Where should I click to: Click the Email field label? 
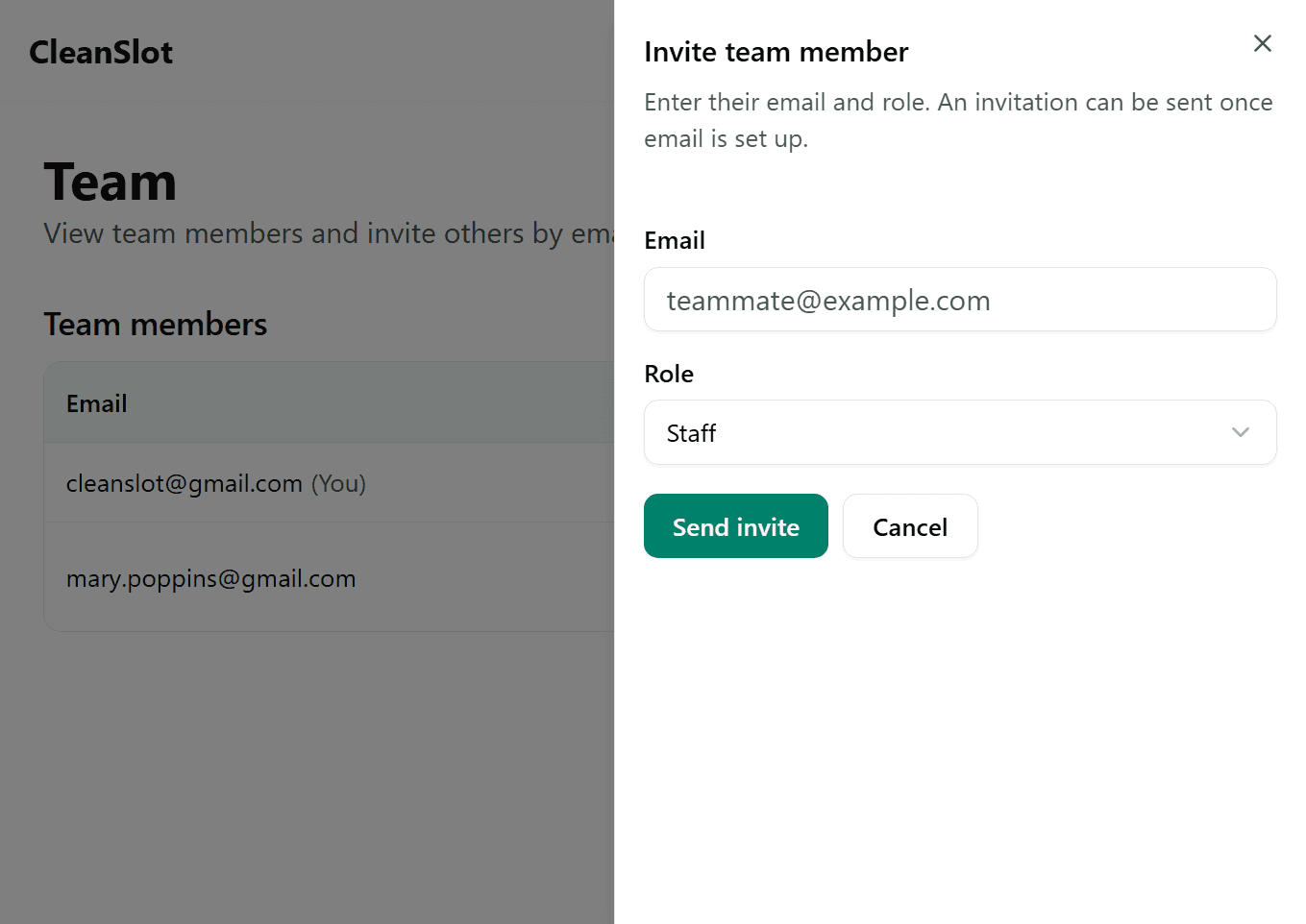(674, 240)
